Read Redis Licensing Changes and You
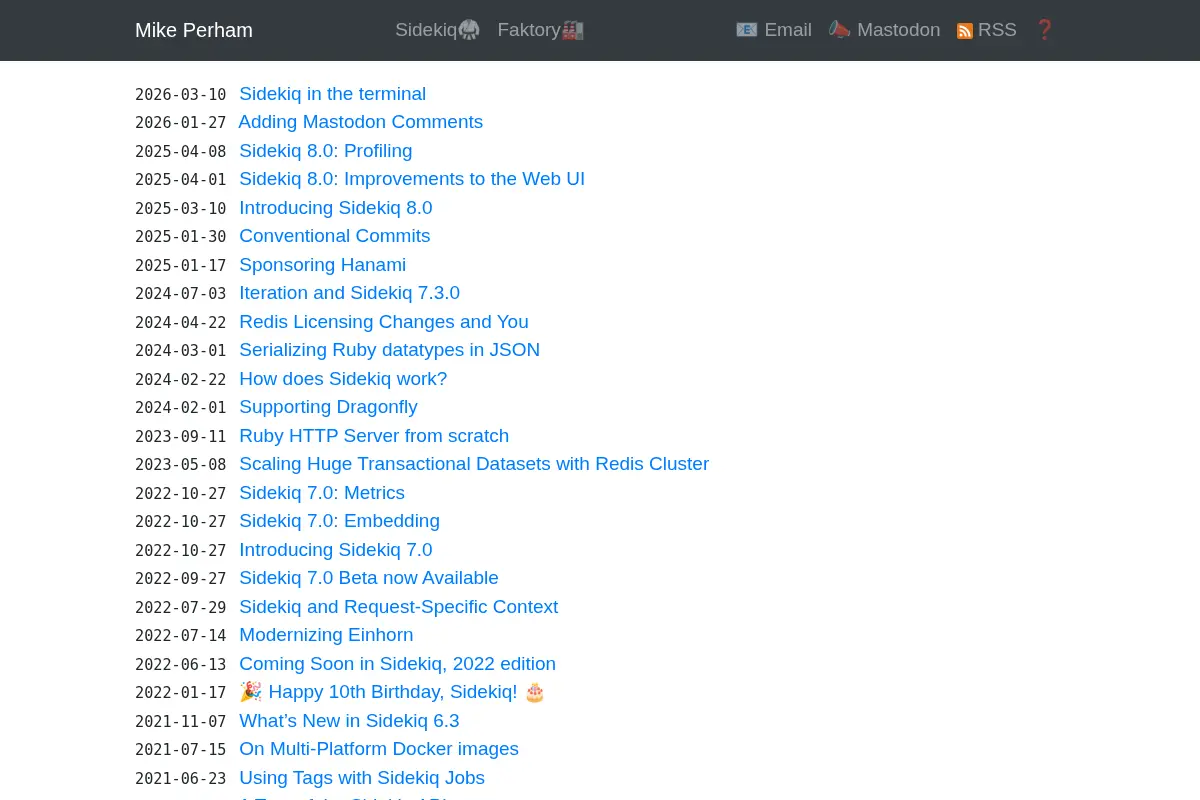Viewport: 1200px width, 800px height. click(383, 322)
